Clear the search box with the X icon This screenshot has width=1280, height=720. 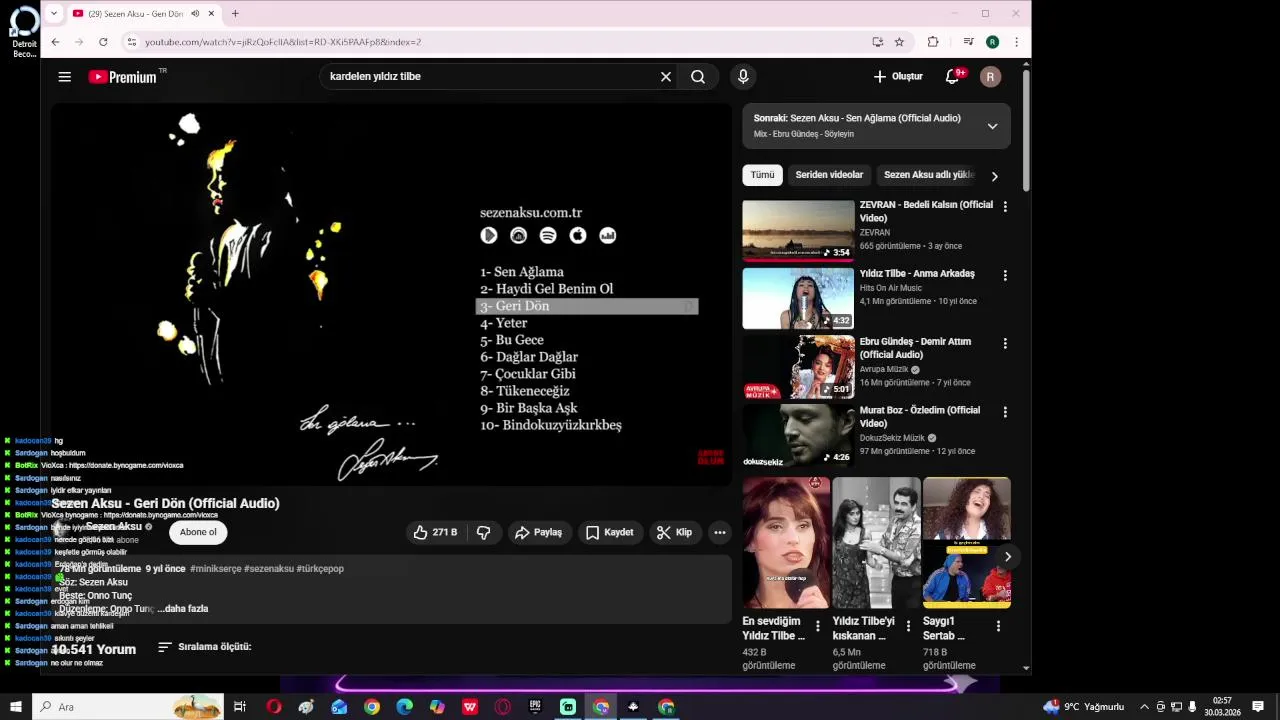[666, 77]
